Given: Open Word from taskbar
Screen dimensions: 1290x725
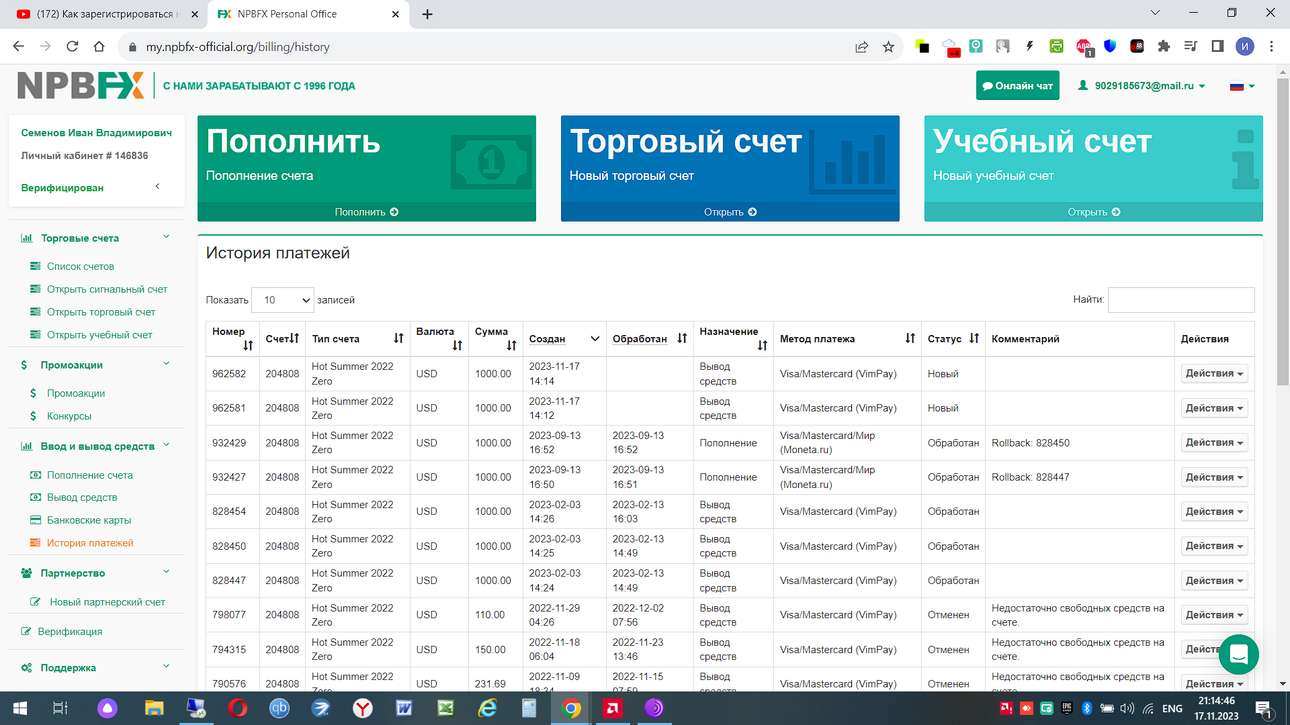Looking at the screenshot, I should 404,709.
